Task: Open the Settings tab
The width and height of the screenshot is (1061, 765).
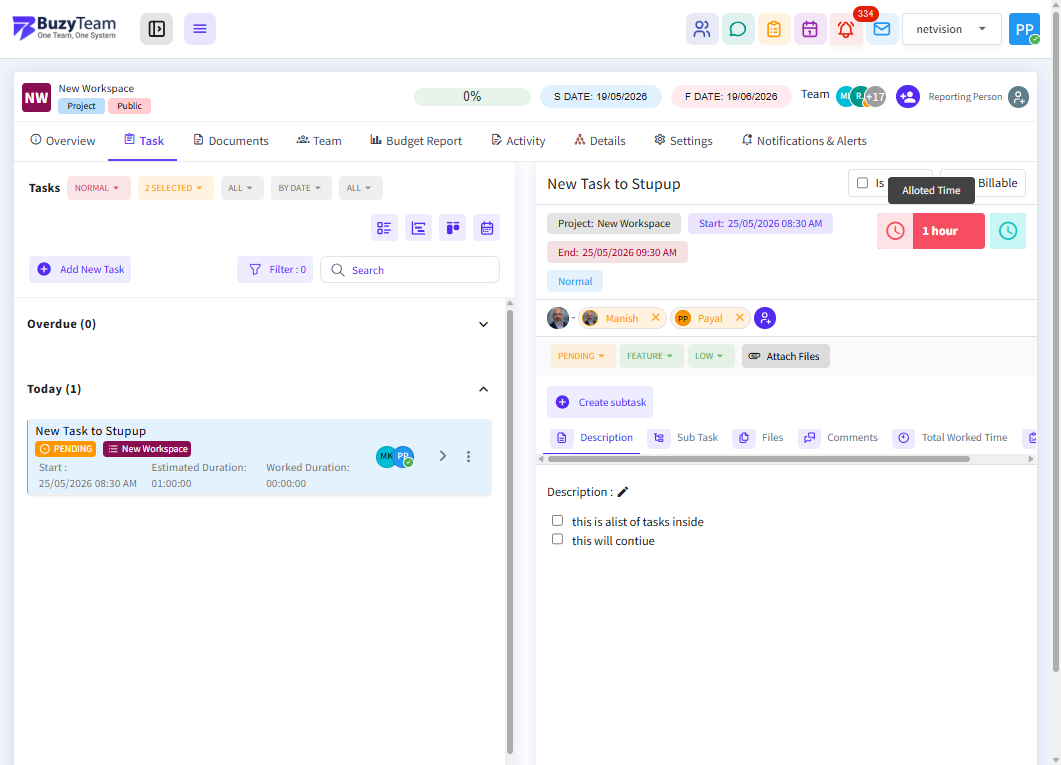Action: [x=683, y=141]
